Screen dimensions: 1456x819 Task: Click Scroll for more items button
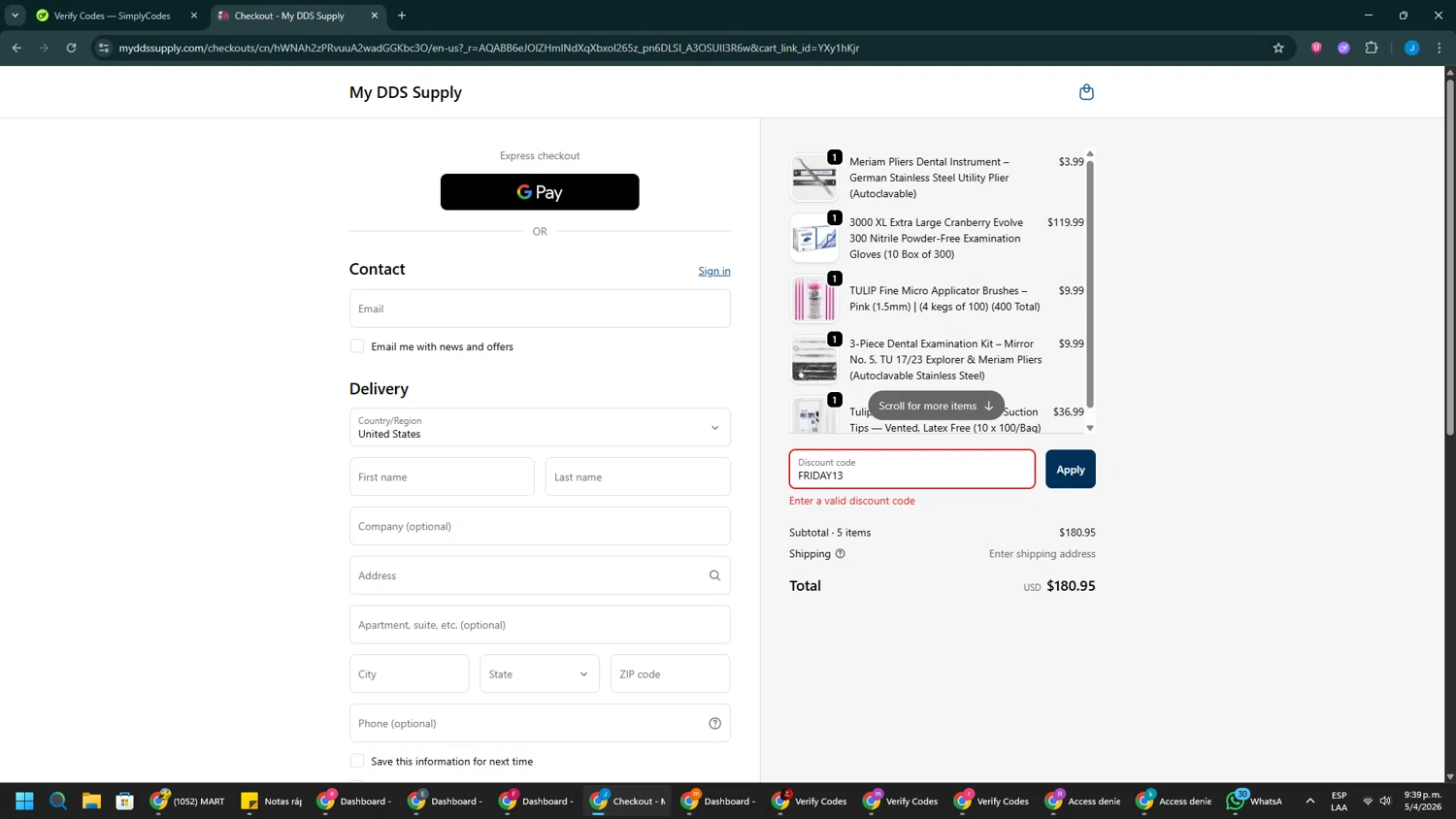[x=936, y=406]
